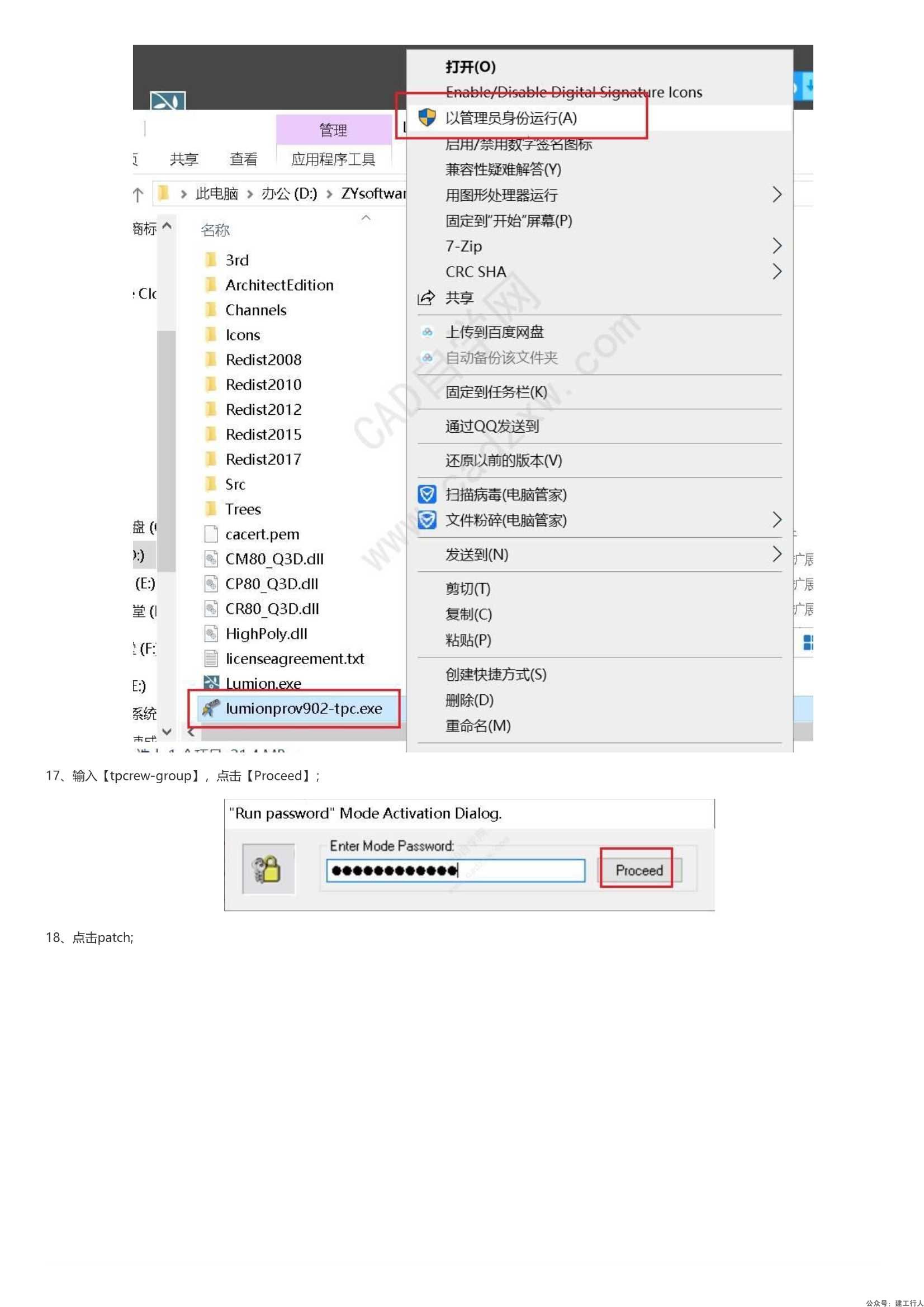This screenshot has height=1307, width=924.
Task: Select 固定到"开始"屏幕(P)
Action: point(509,220)
